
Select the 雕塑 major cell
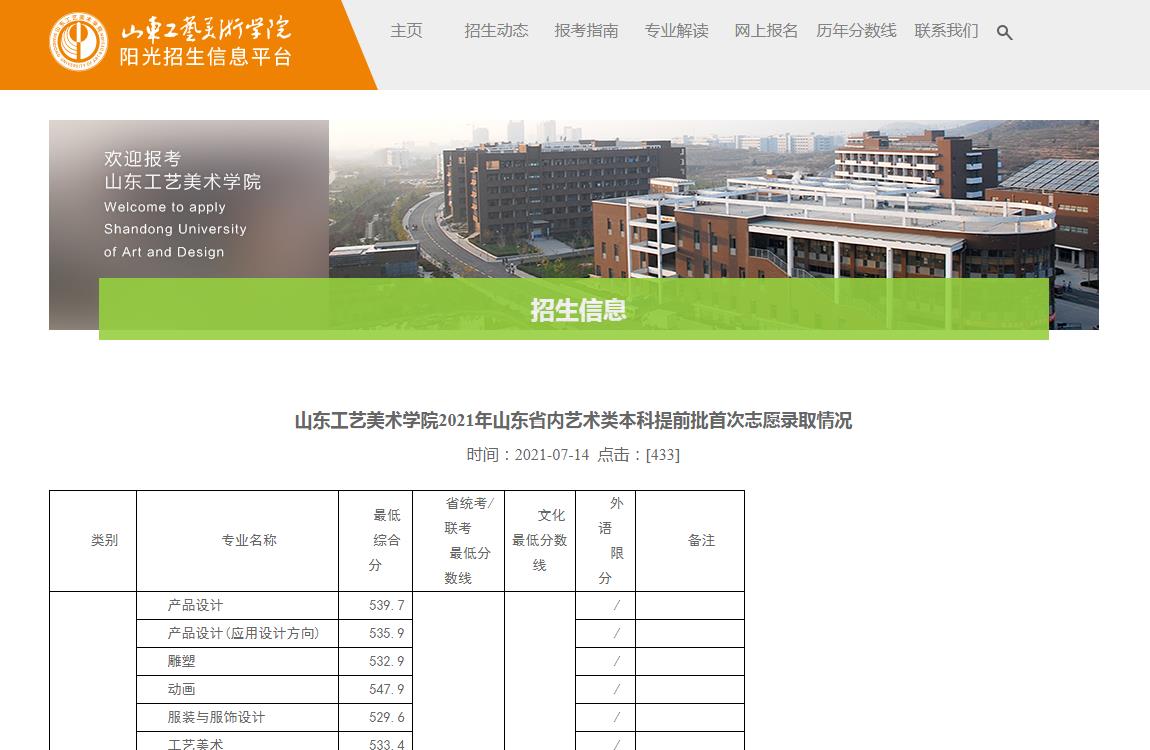pos(238,661)
